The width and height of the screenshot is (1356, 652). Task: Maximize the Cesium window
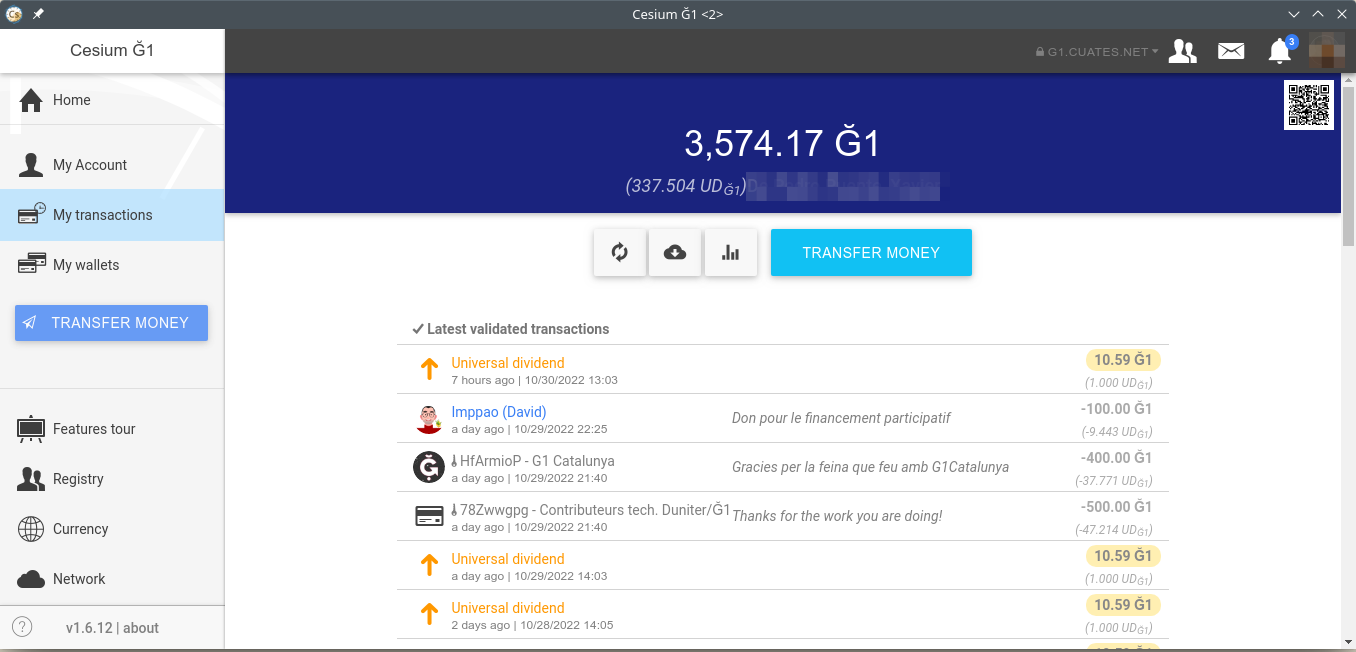1318,14
